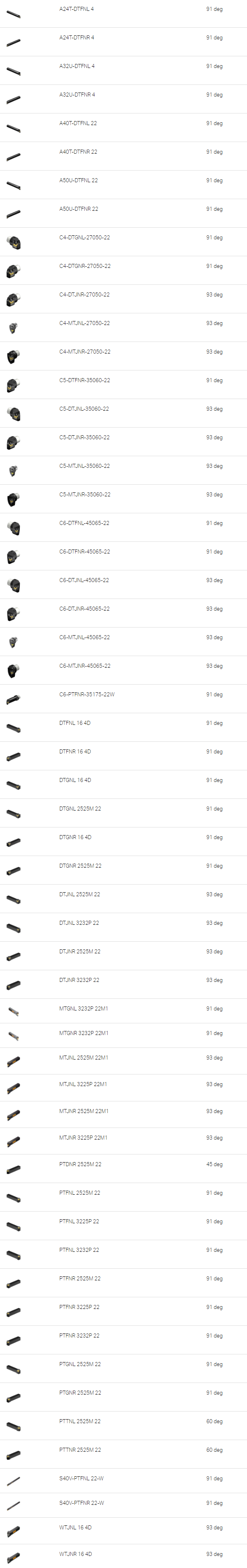
Task: Open the PTFNR 3232P 22 product link
Action: pyautogui.click(x=79, y=1335)
